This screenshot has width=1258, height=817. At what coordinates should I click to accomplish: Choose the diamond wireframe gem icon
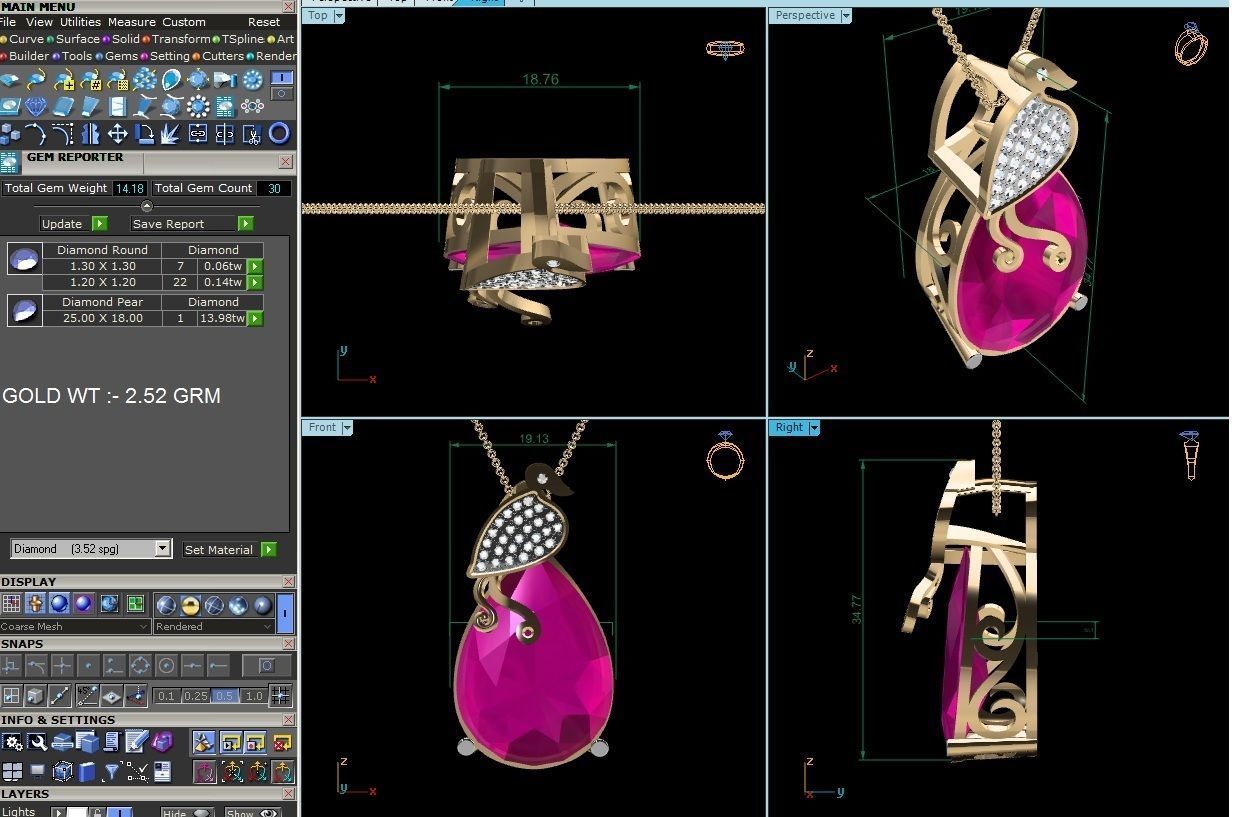click(36, 106)
